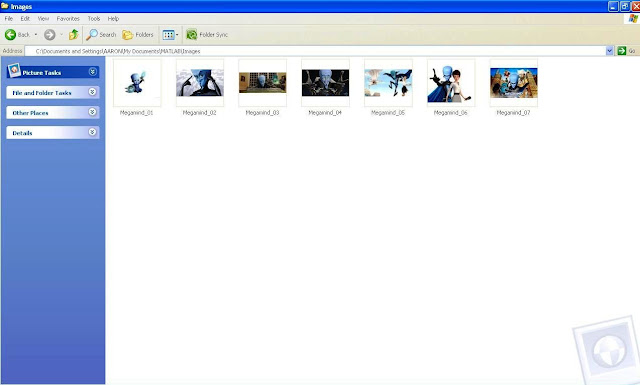Click the Megamind_02 file name label
Image resolution: width=640 pixels, height=385 pixels.
[x=200, y=113]
